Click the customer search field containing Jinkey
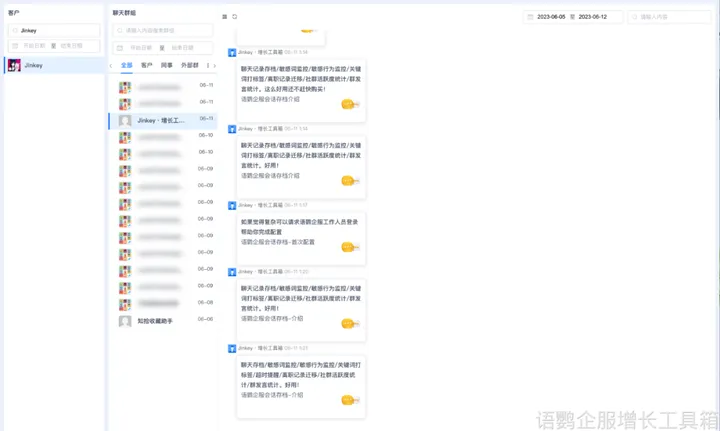 coord(58,31)
